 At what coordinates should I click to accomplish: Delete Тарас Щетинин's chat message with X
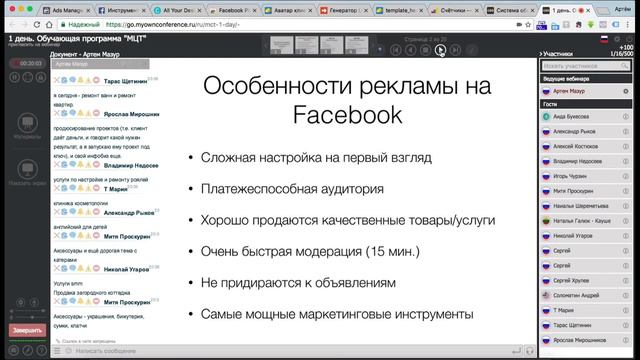pyautogui.click(x=57, y=80)
